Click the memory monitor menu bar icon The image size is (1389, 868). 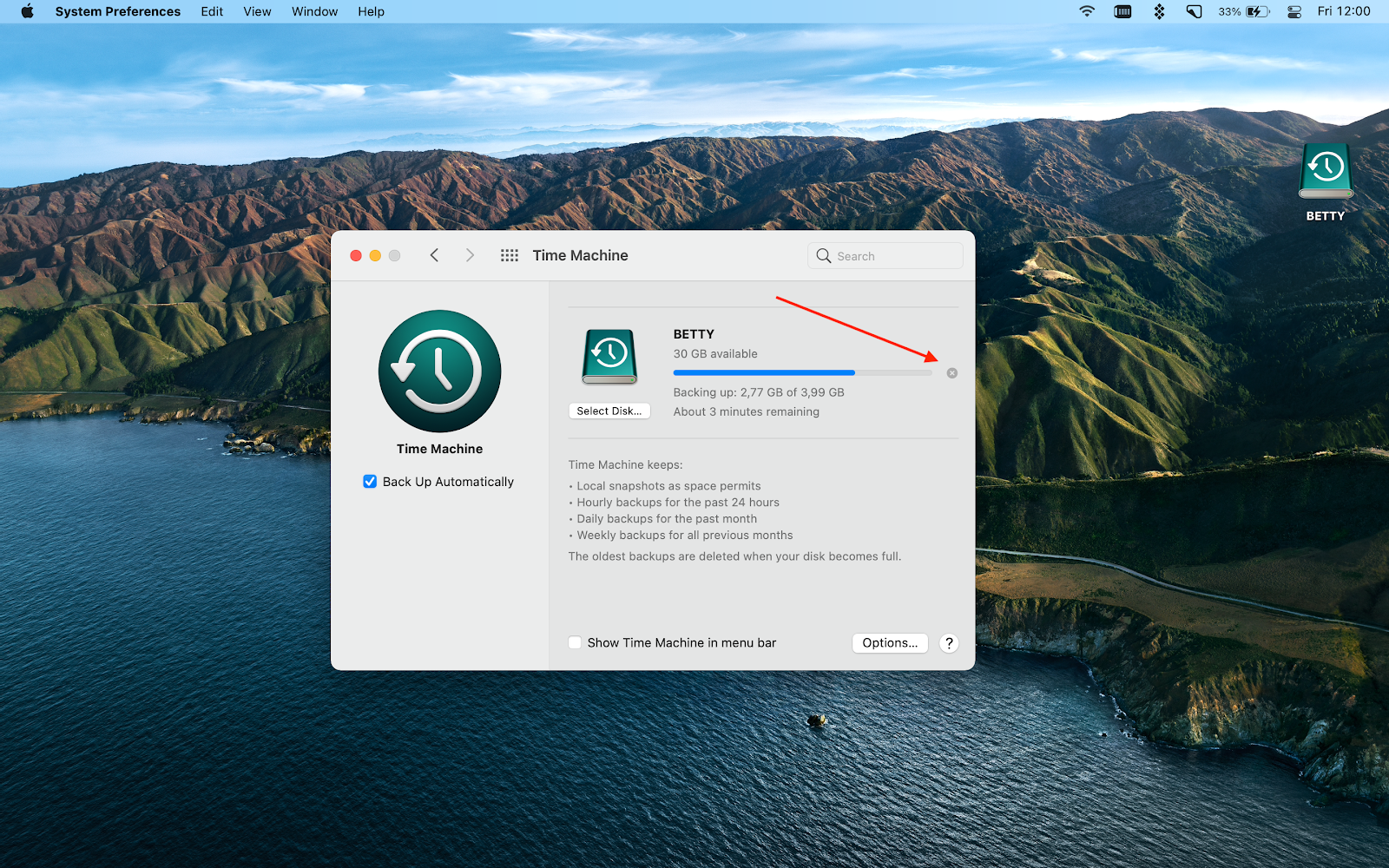(1122, 11)
